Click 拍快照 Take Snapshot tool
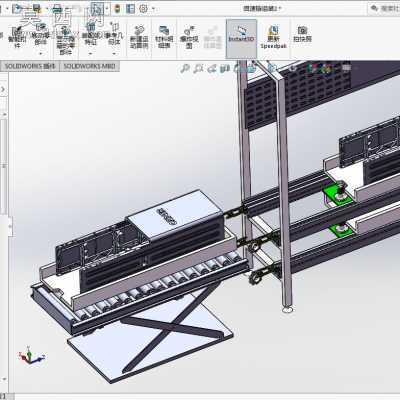400x400 pixels. pos(302,34)
